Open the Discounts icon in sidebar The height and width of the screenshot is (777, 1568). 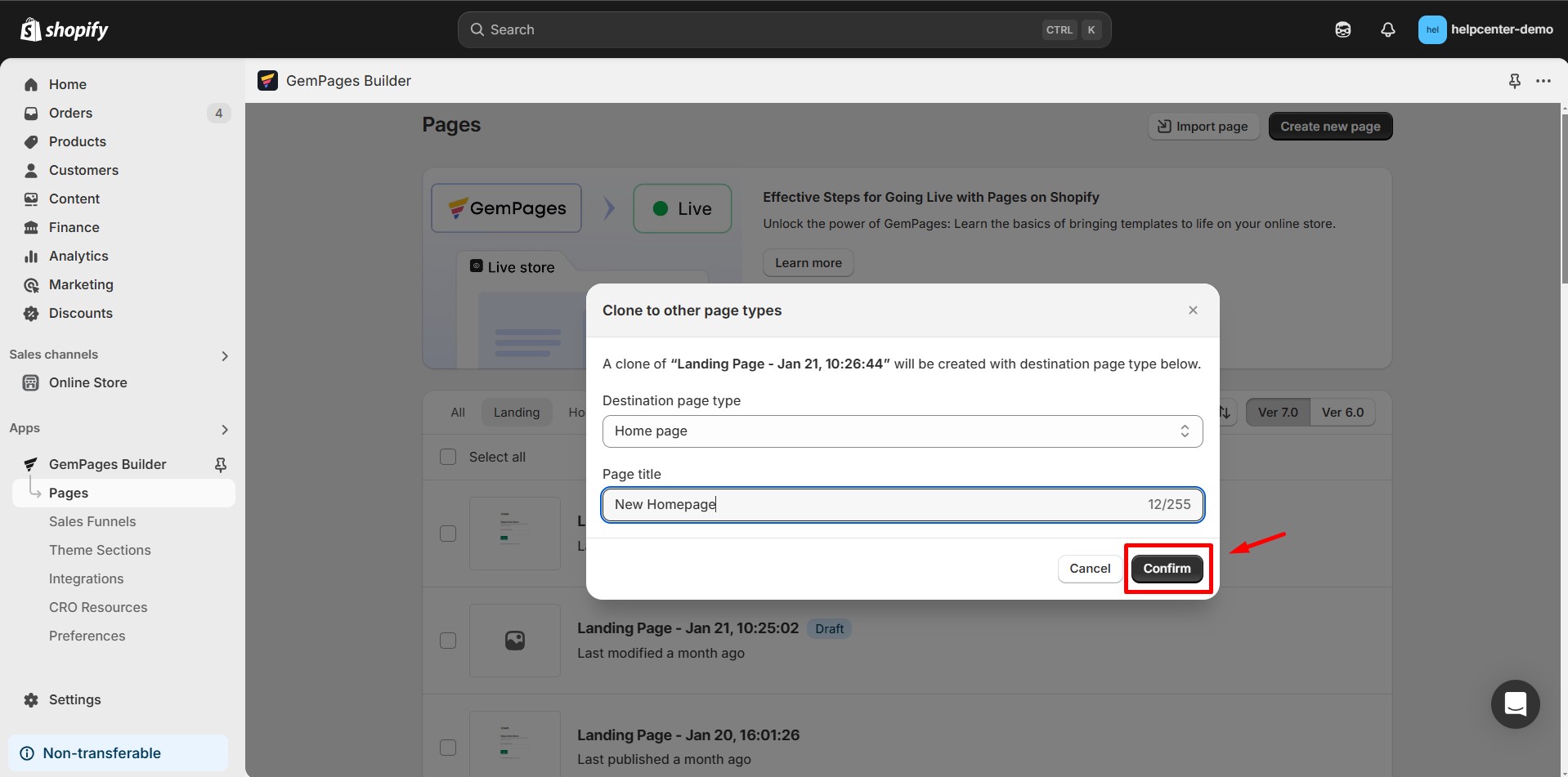[x=30, y=313]
